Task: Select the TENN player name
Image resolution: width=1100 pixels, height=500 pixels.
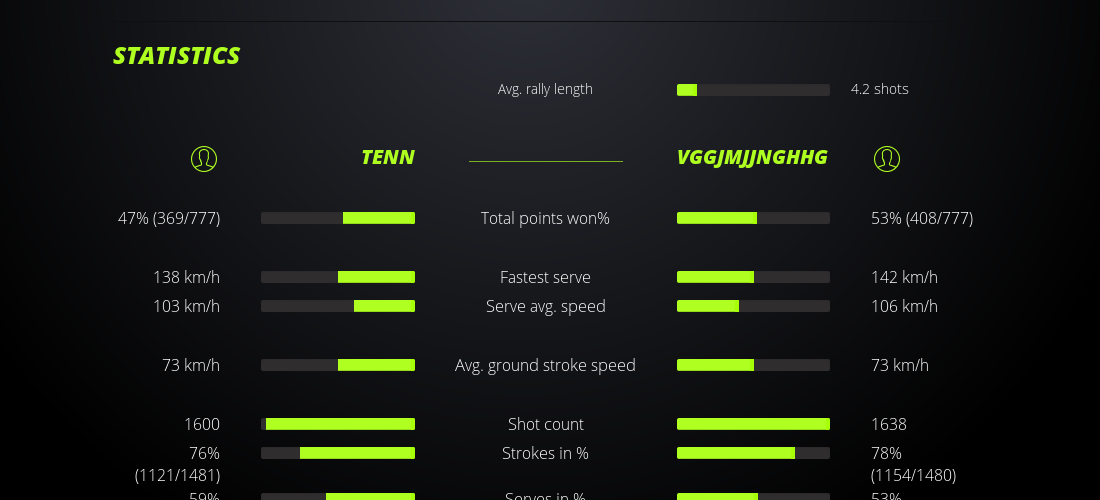Action: [x=388, y=157]
